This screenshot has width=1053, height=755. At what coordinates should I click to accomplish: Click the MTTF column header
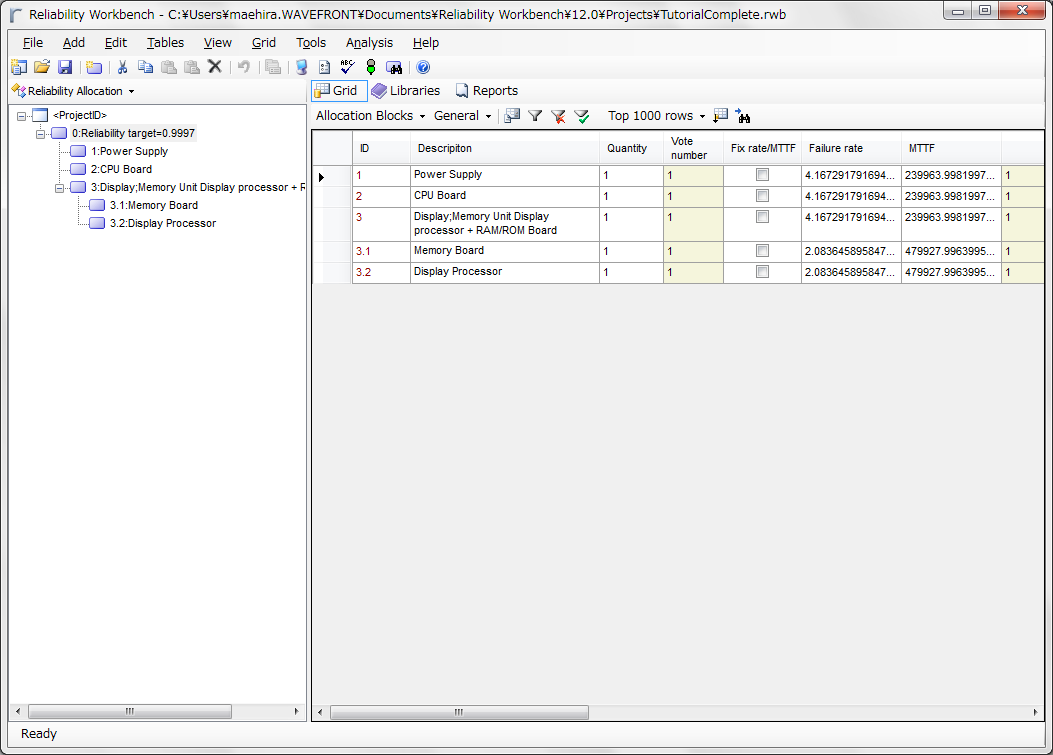coord(951,148)
